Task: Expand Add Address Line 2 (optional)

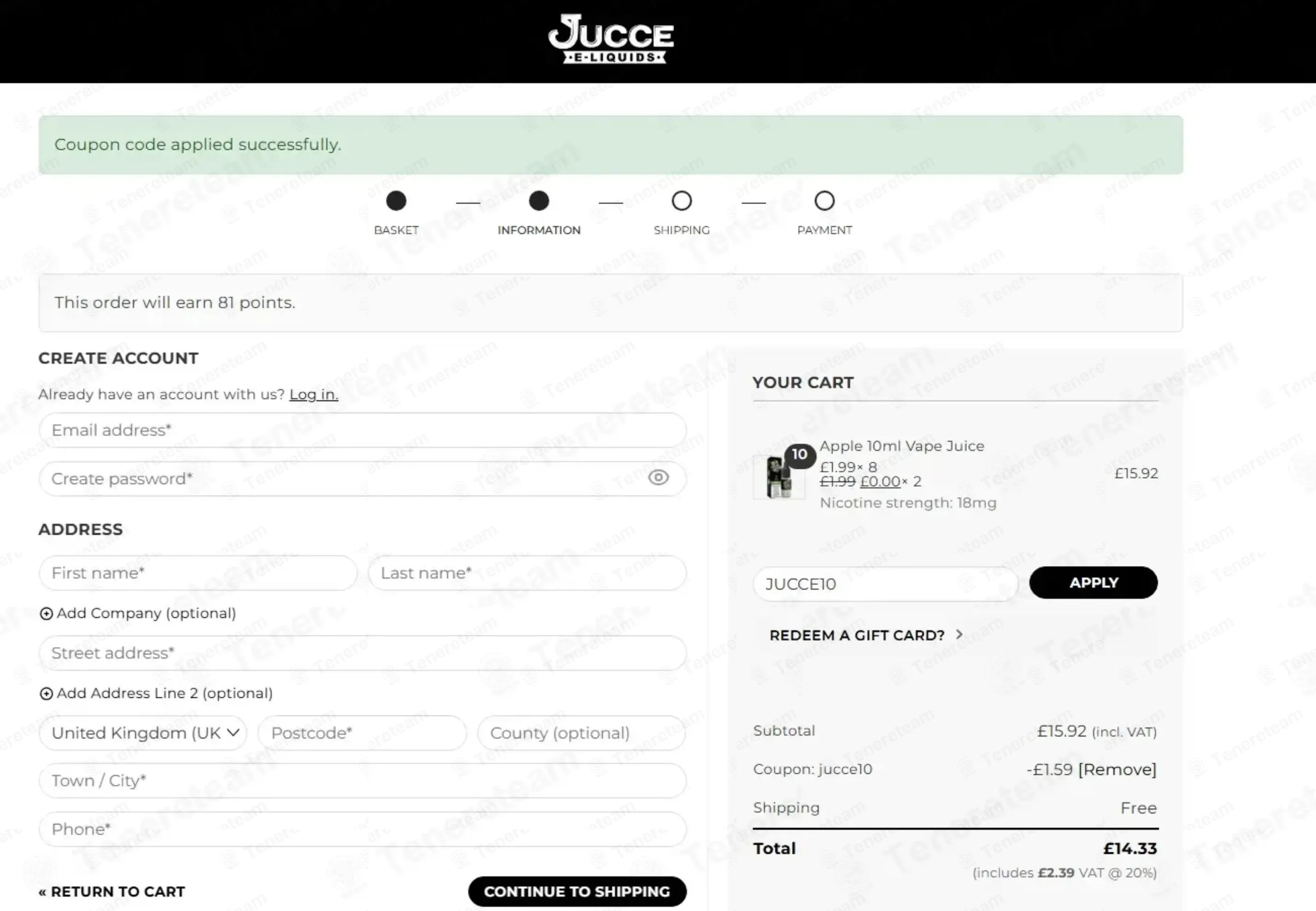Action: (x=156, y=693)
